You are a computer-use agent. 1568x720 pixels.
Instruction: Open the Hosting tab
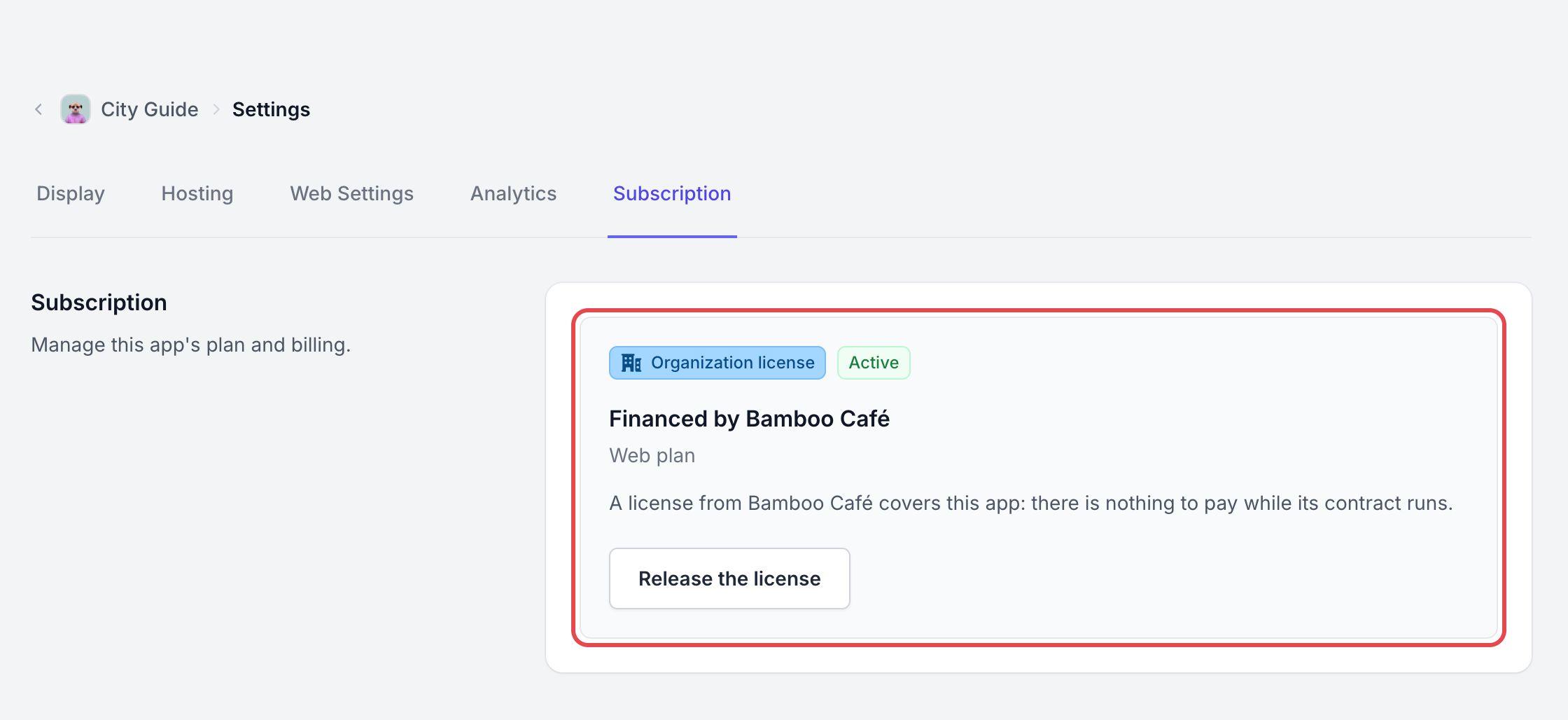click(197, 193)
